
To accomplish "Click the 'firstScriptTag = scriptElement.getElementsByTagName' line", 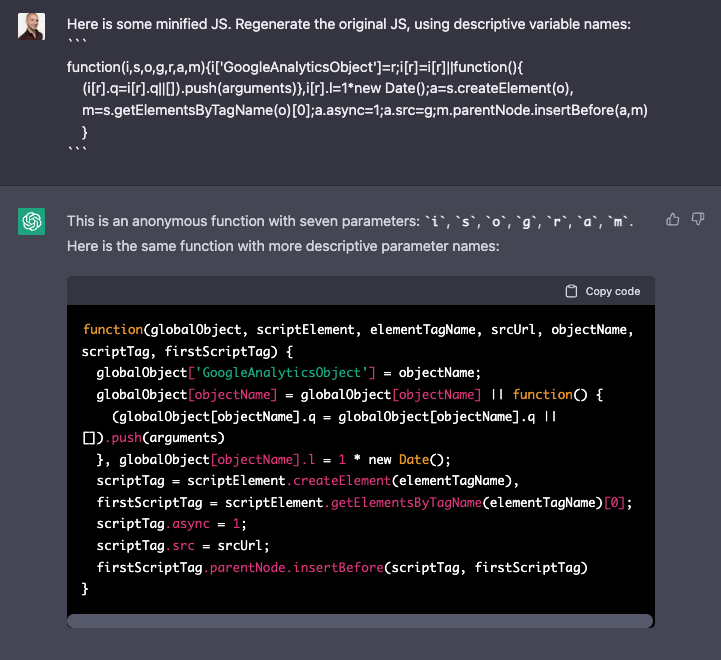I will 364,503.
